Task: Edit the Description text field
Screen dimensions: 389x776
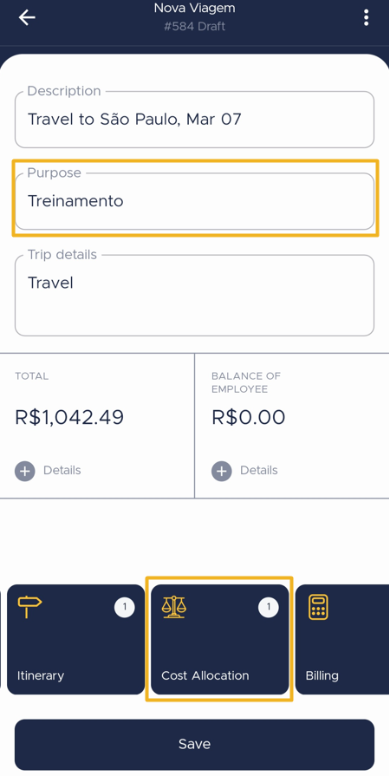Action: click(x=194, y=119)
